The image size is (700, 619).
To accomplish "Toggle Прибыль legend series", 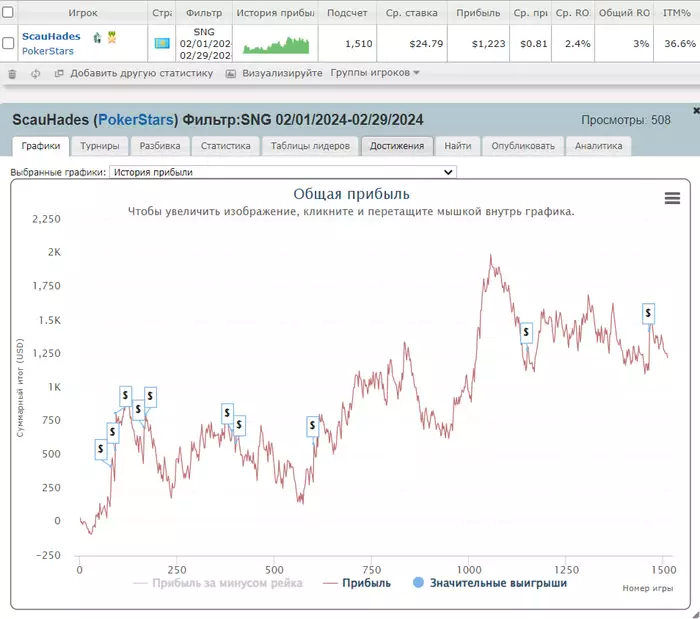I will [x=357, y=583].
